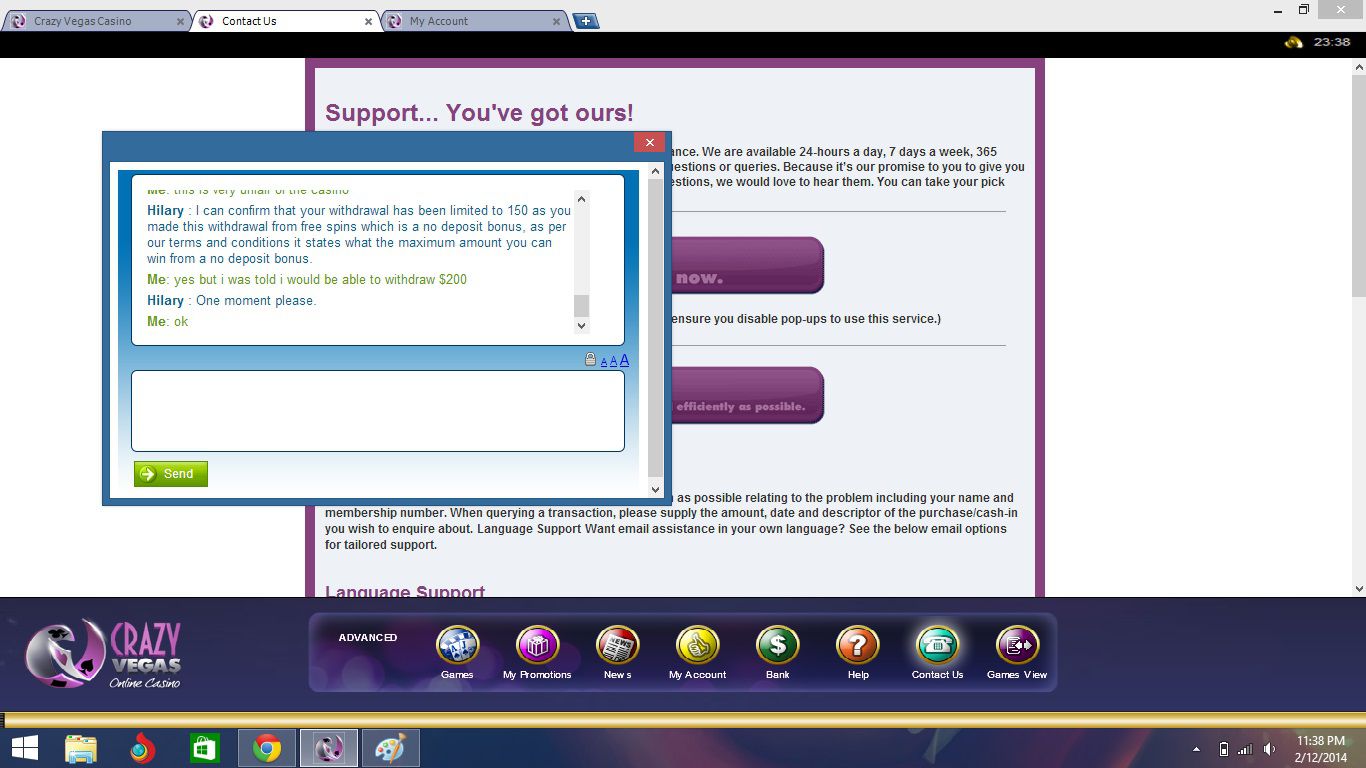Close the Contact Us tab
The height and width of the screenshot is (768, 1366).
[x=368, y=21]
